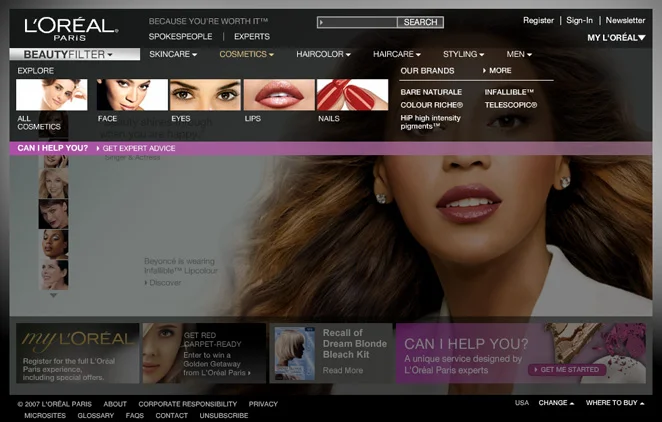Image resolution: width=662 pixels, height=422 pixels.
Task: Expand the MY L'ORÉAL dropdown
Action: (616, 38)
